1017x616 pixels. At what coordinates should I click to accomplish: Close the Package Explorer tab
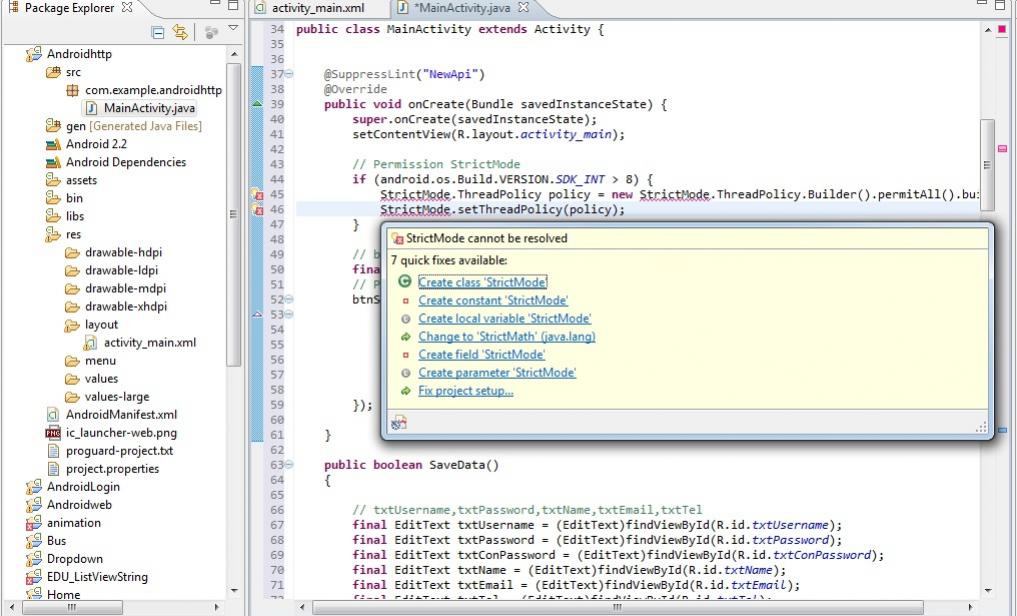[127, 7]
